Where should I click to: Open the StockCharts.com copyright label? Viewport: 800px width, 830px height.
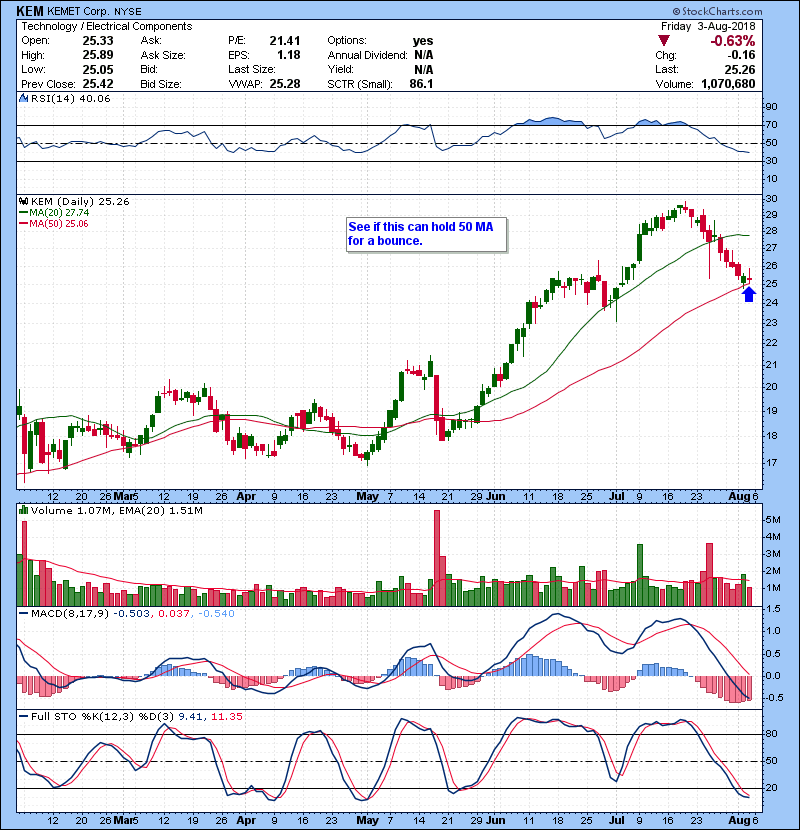[x=717, y=11]
